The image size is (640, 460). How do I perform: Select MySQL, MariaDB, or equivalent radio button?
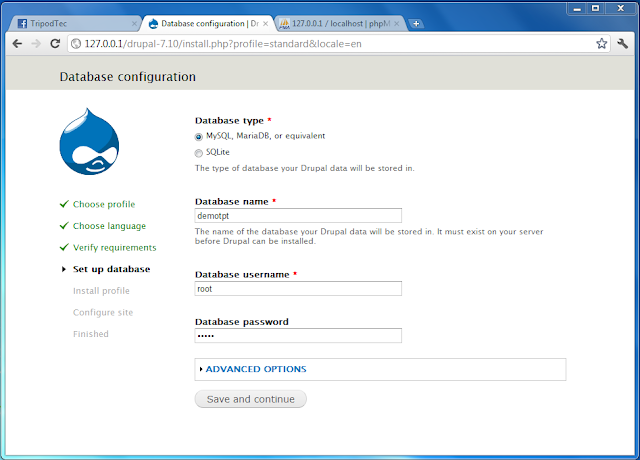(x=198, y=137)
